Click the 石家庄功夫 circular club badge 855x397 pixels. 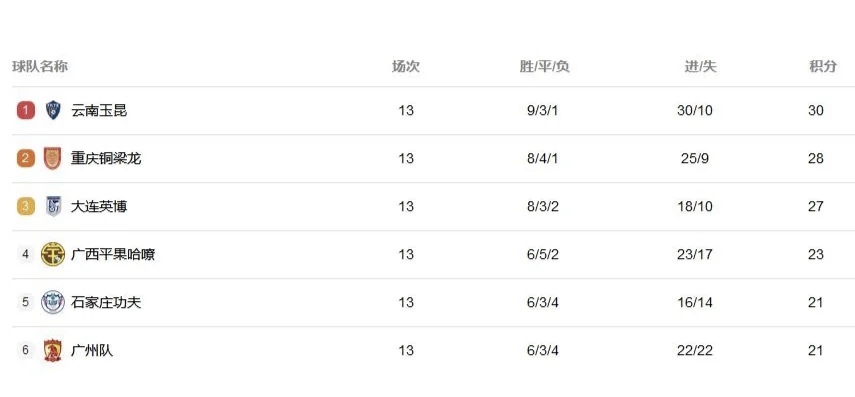coord(53,303)
